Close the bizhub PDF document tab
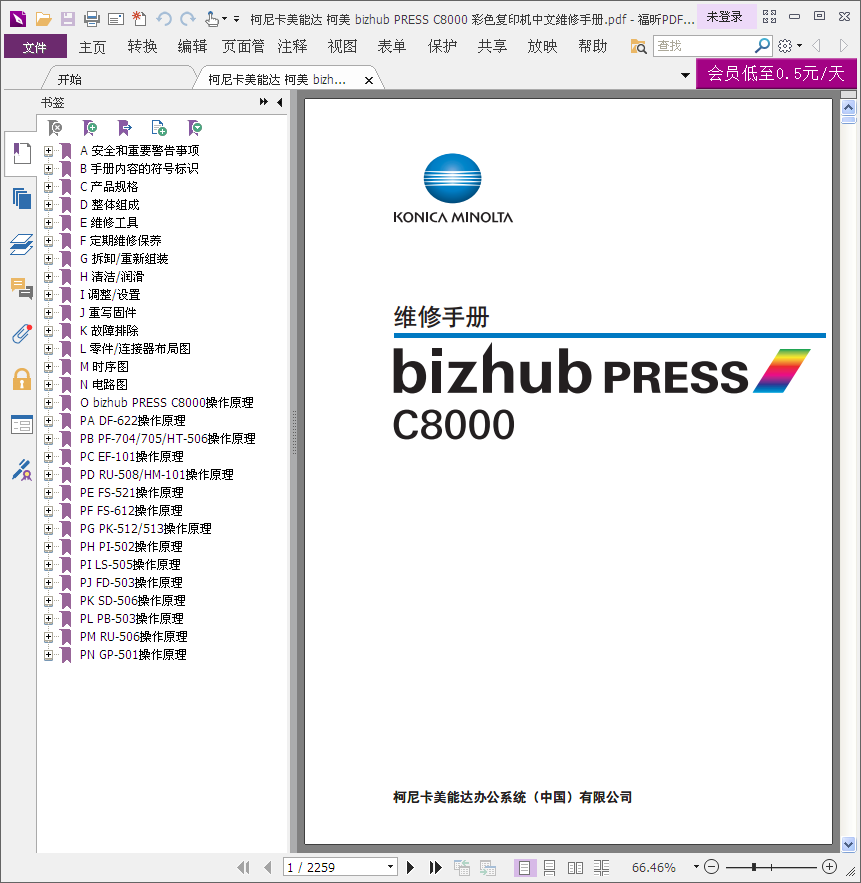The image size is (861, 883). (369, 81)
